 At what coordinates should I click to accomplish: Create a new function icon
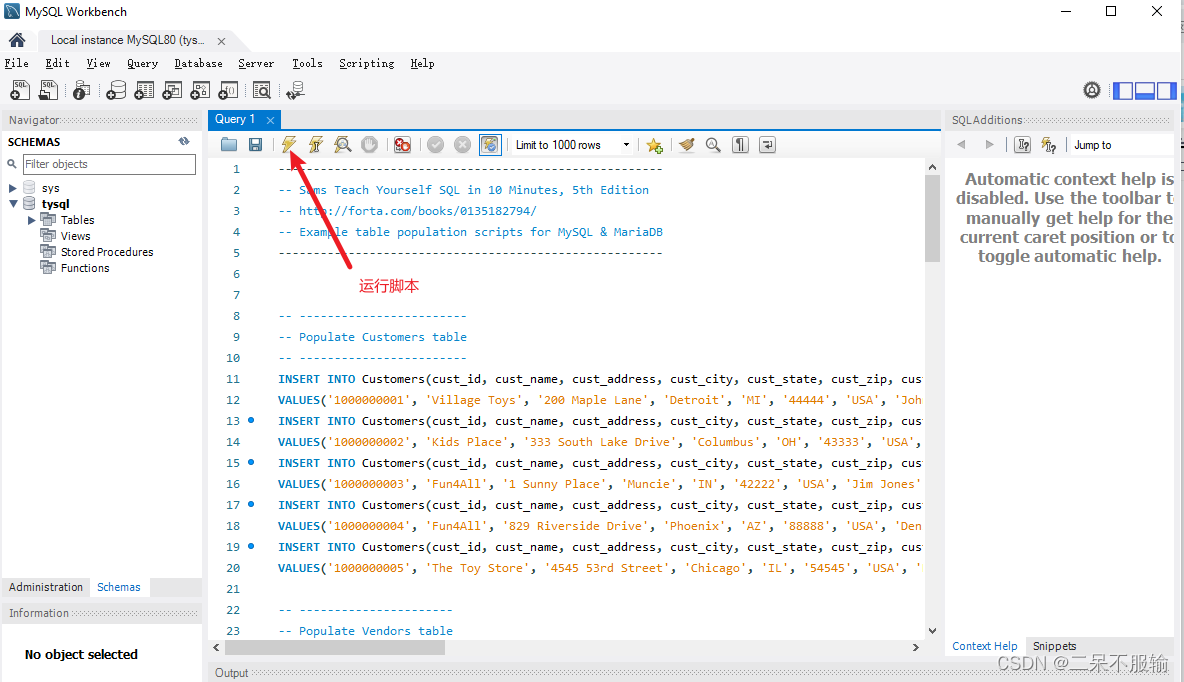coord(228,91)
